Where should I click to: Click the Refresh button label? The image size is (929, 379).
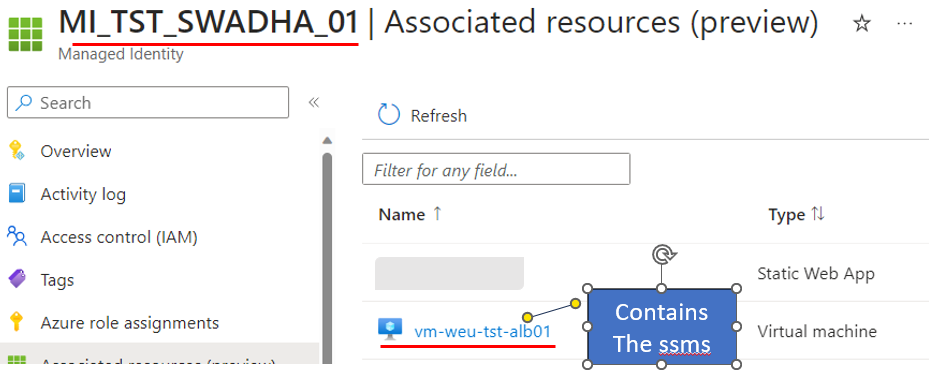(x=439, y=115)
